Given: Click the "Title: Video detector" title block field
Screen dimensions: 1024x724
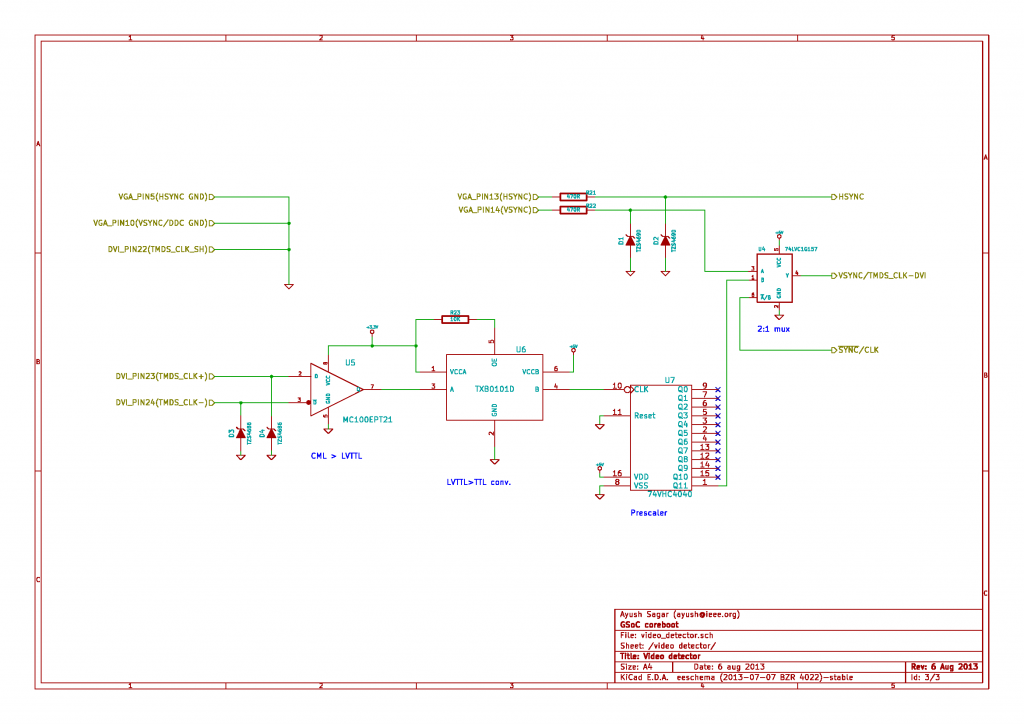Looking at the screenshot, I should tap(661, 656).
